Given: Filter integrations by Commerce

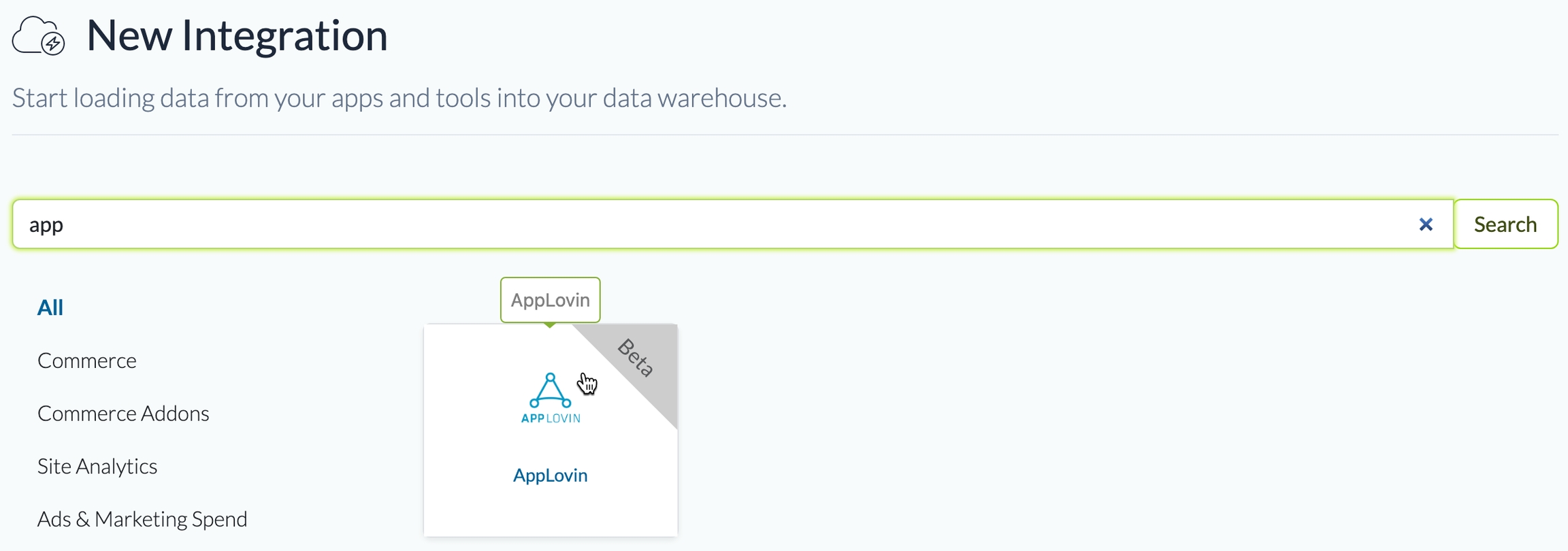Looking at the screenshot, I should click(x=87, y=361).
